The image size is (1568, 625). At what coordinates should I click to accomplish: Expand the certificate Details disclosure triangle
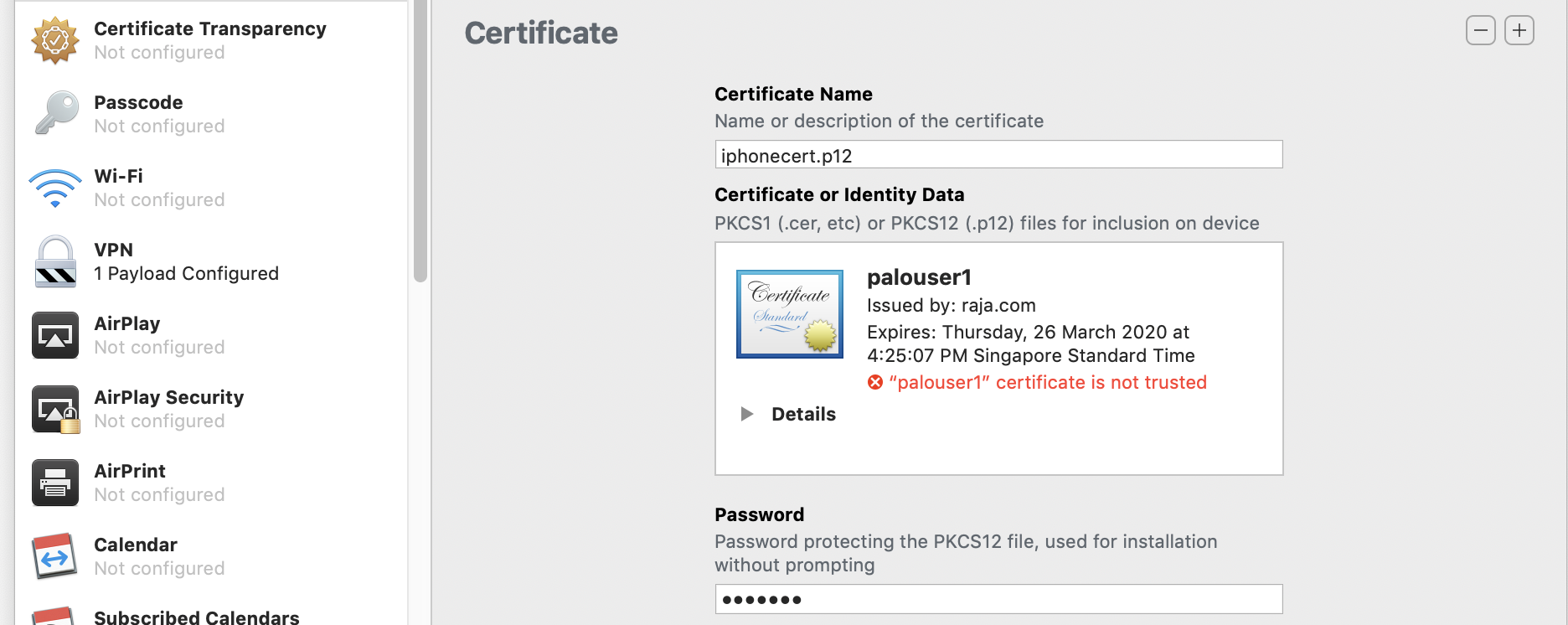[x=746, y=414]
